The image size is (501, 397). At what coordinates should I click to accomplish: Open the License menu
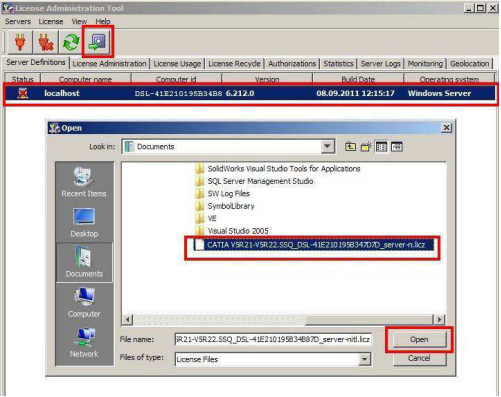coord(51,21)
